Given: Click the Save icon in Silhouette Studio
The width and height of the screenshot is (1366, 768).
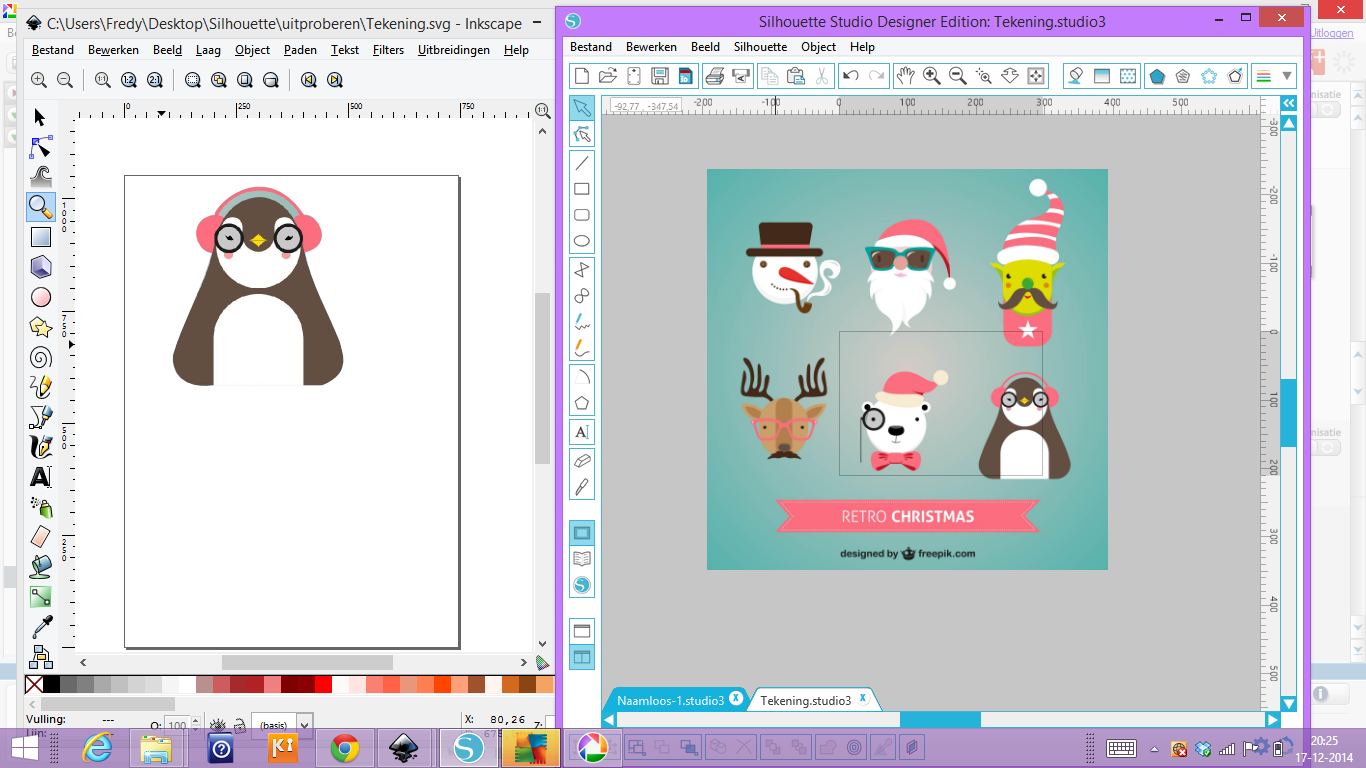Looking at the screenshot, I should point(660,76).
